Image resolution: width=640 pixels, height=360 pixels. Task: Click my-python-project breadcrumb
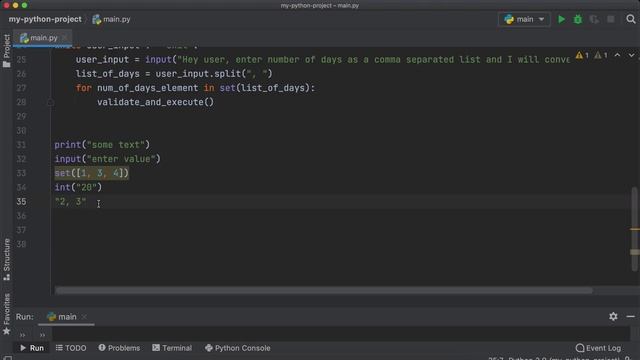pos(45,19)
